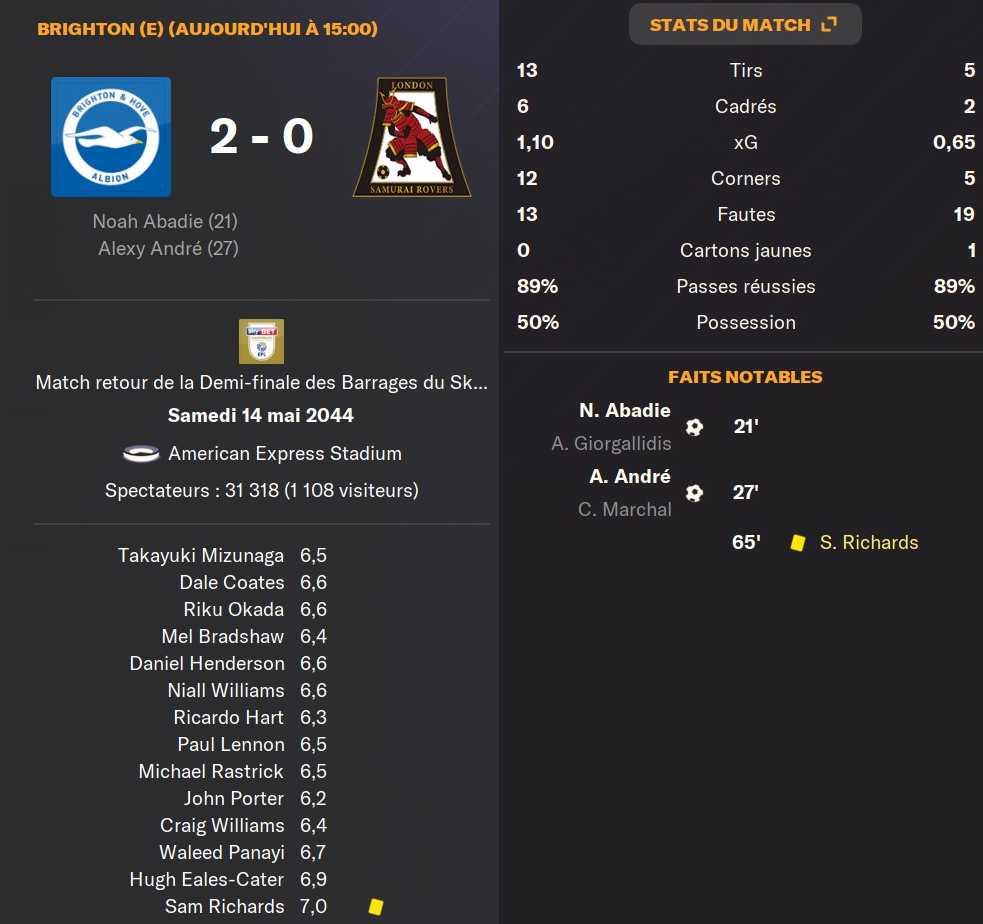Expand the Stats du Match panel

point(744,25)
